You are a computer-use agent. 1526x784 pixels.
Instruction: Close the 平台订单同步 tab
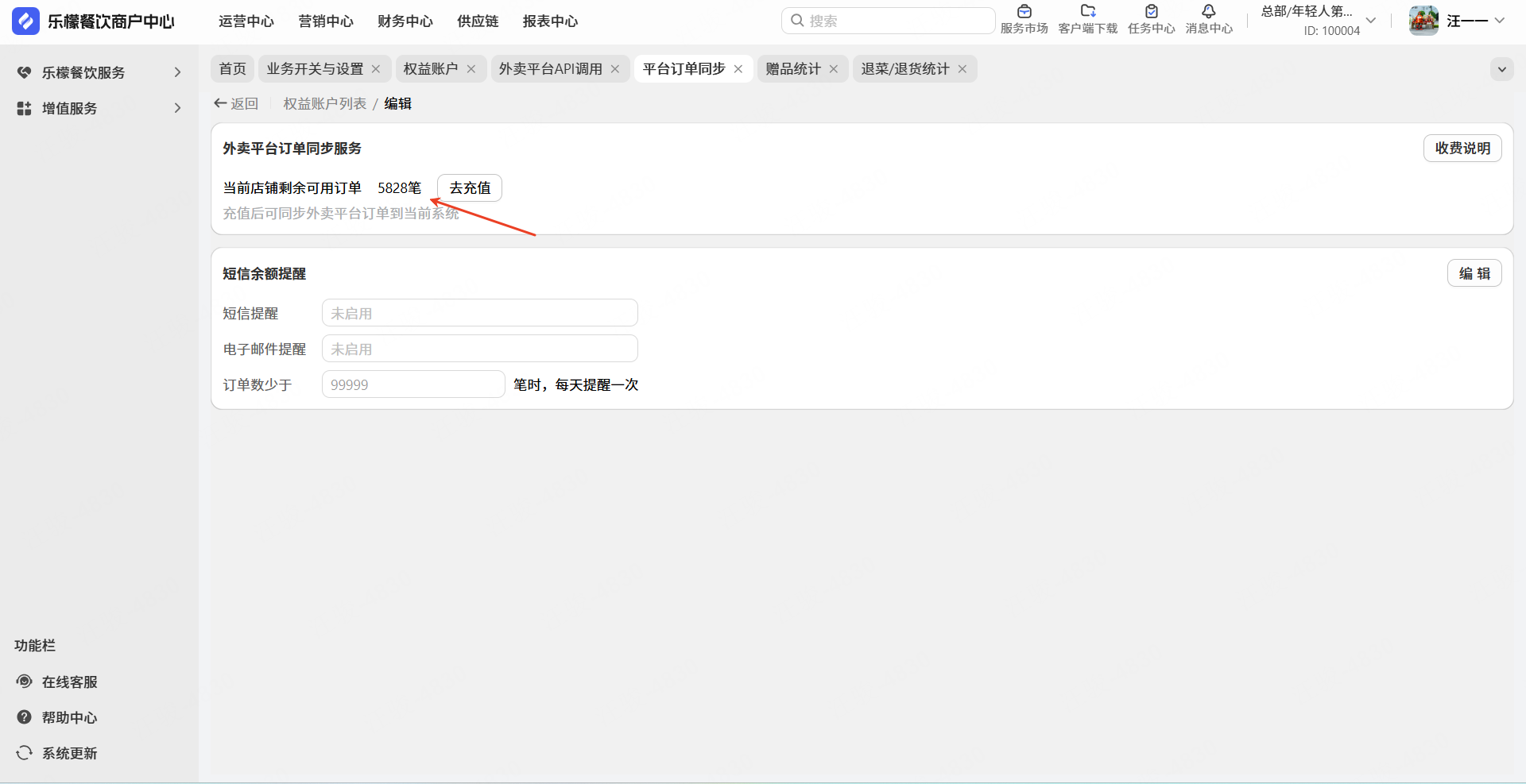click(x=738, y=69)
